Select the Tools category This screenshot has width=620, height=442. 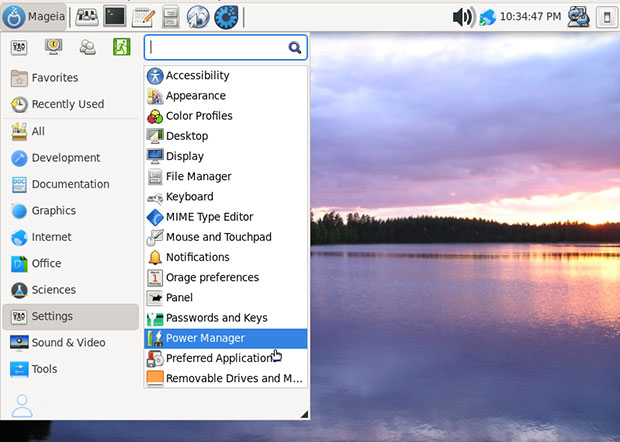pyautogui.click(x=70, y=369)
